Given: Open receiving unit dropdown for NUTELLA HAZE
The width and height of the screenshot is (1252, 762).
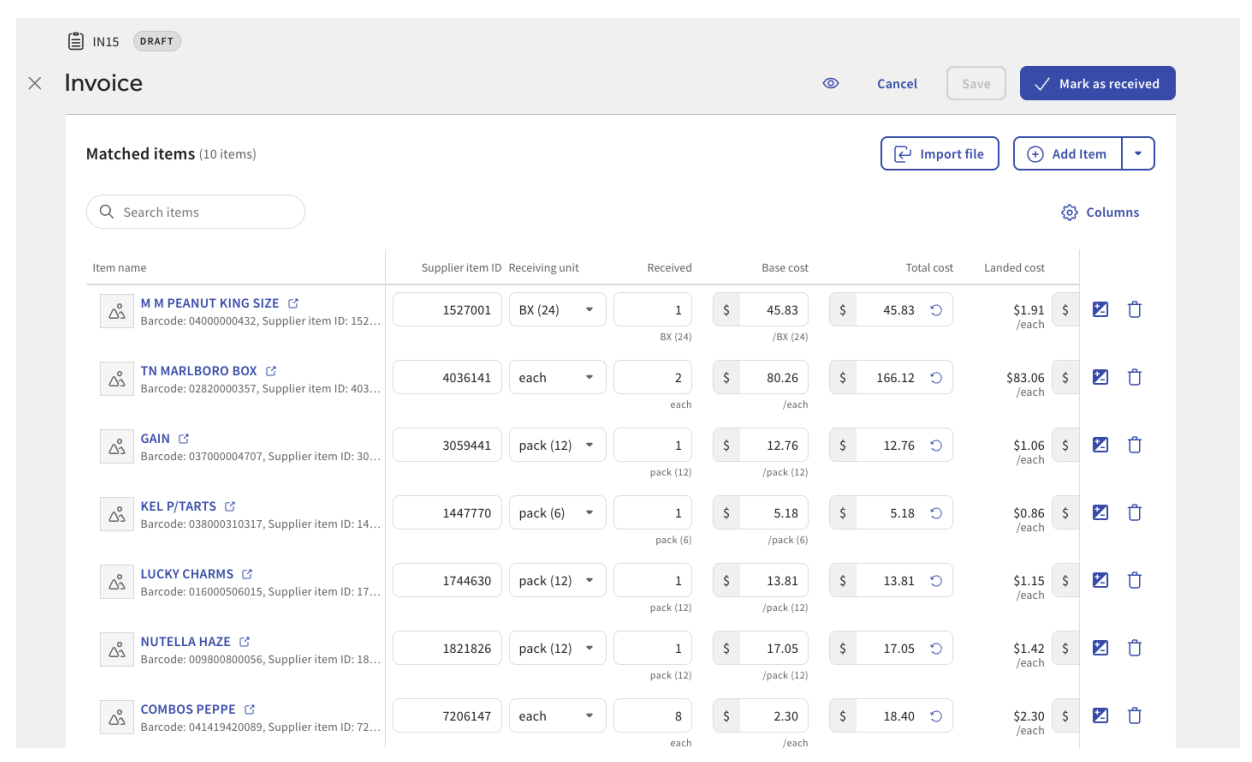Looking at the screenshot, I should [557, 649].
